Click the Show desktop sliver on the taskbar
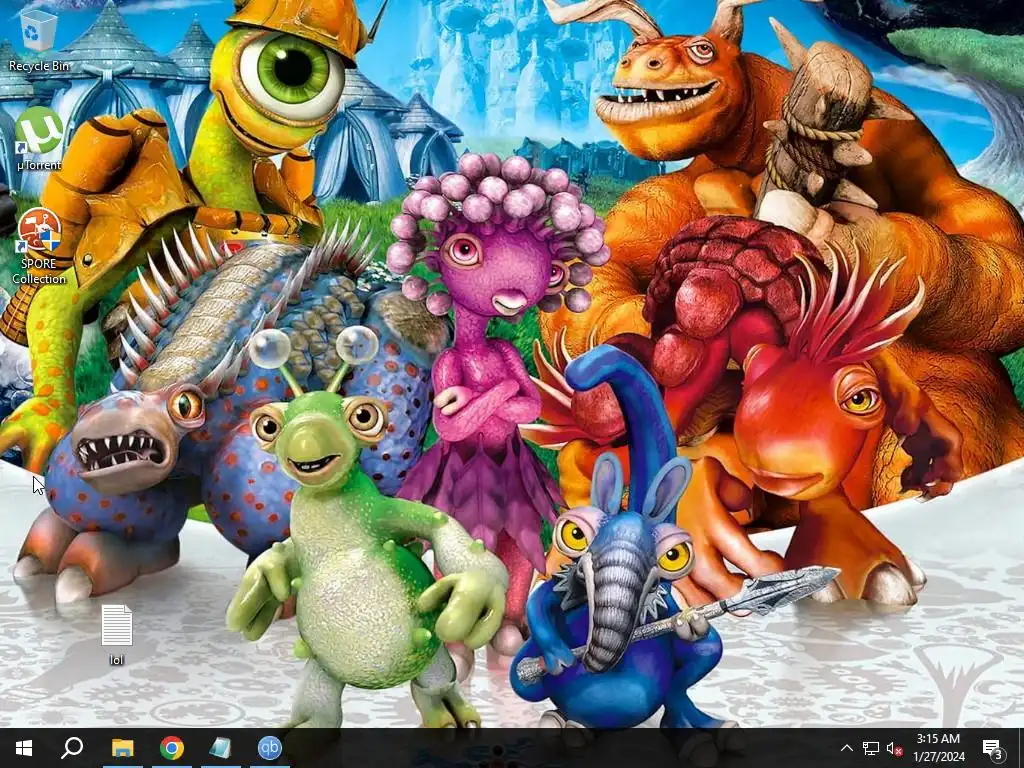Image resolution: width=1024 pixels, height=768 pixels. coord(1021,748)
